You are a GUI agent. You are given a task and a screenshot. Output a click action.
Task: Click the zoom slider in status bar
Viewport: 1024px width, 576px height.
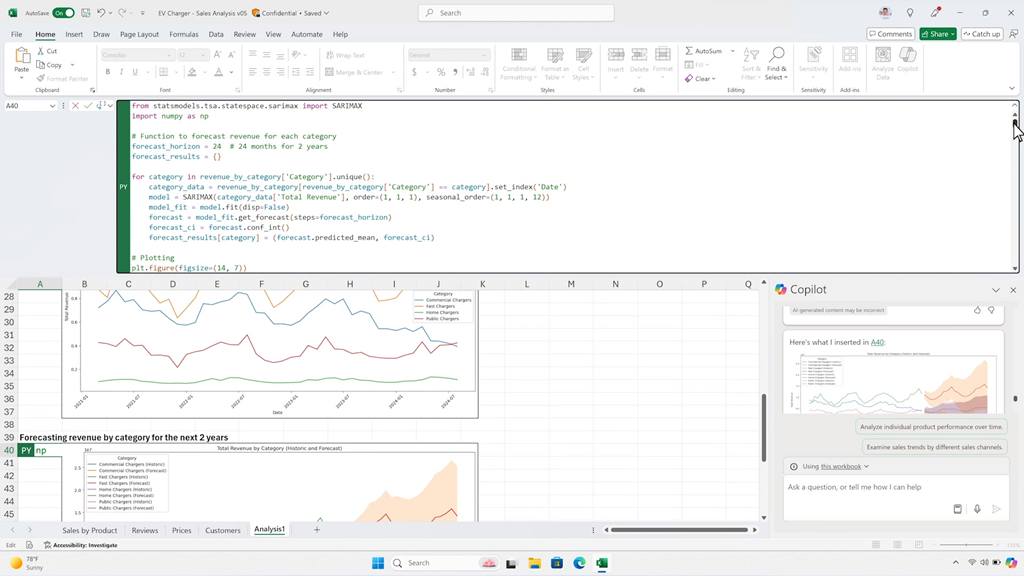(965, 545)
